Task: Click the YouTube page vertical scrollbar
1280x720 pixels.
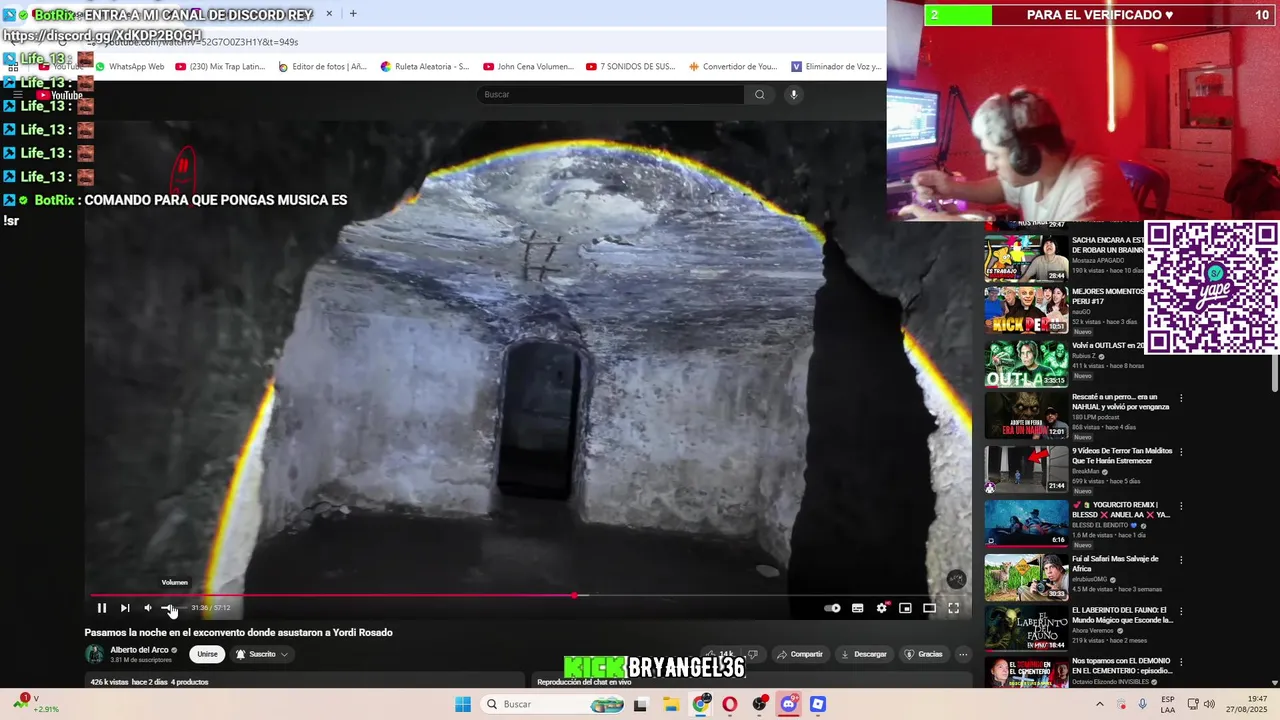Action: [x=1274, y=372]
